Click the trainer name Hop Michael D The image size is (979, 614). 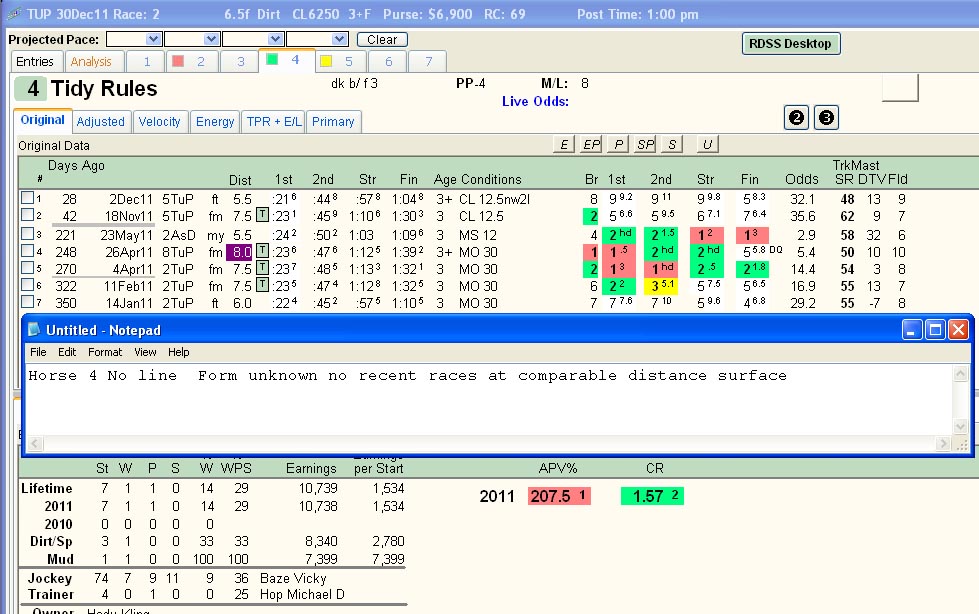pyautogui.click(x=302, y=595)
